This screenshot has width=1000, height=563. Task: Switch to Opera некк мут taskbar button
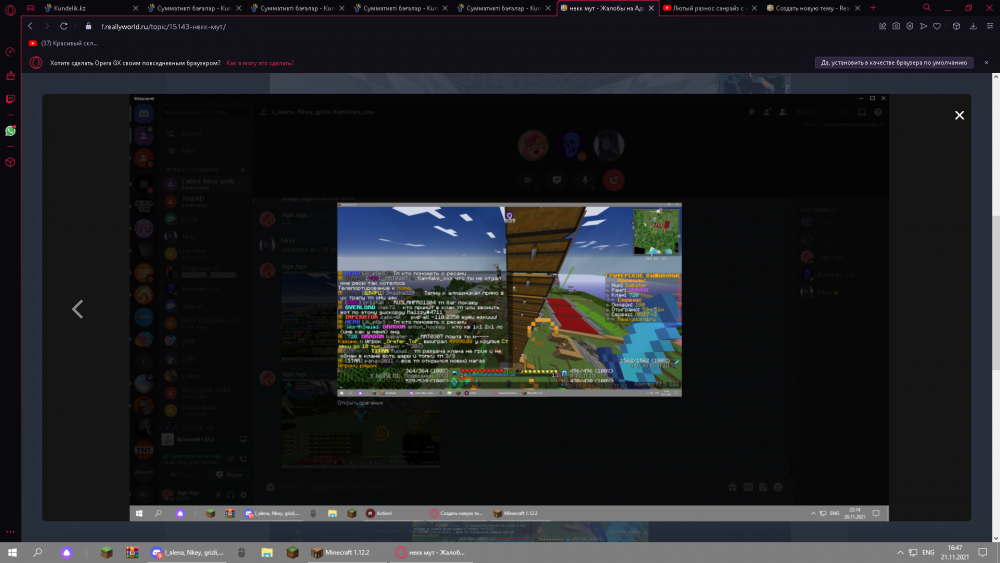(430, 553)
